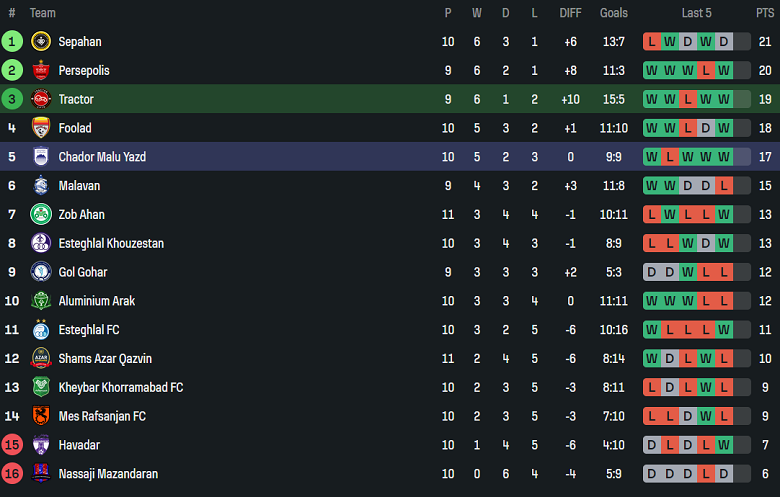Image resolution: width=780 pixels, height=497 pixels.
Task: Click Havadar's latest win badge
Action: coord(724,445)
